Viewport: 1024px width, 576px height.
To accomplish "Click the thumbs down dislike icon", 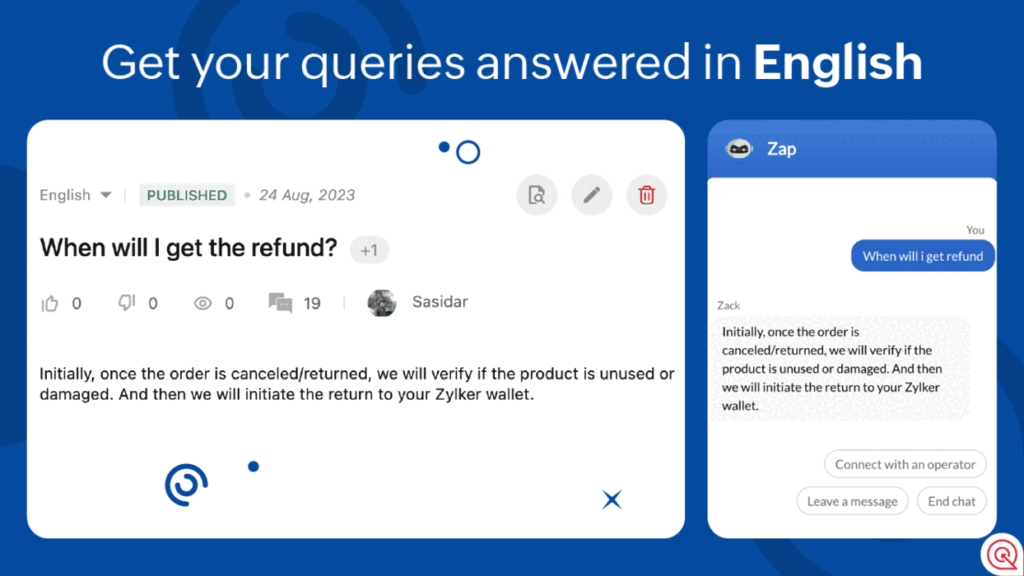I will [x=127, y=303].
